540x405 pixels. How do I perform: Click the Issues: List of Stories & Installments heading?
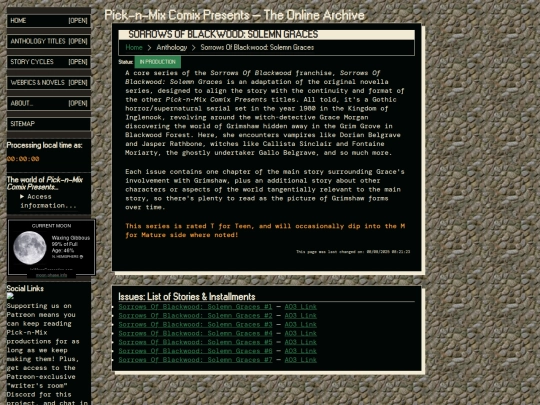(x=187, y=297)
